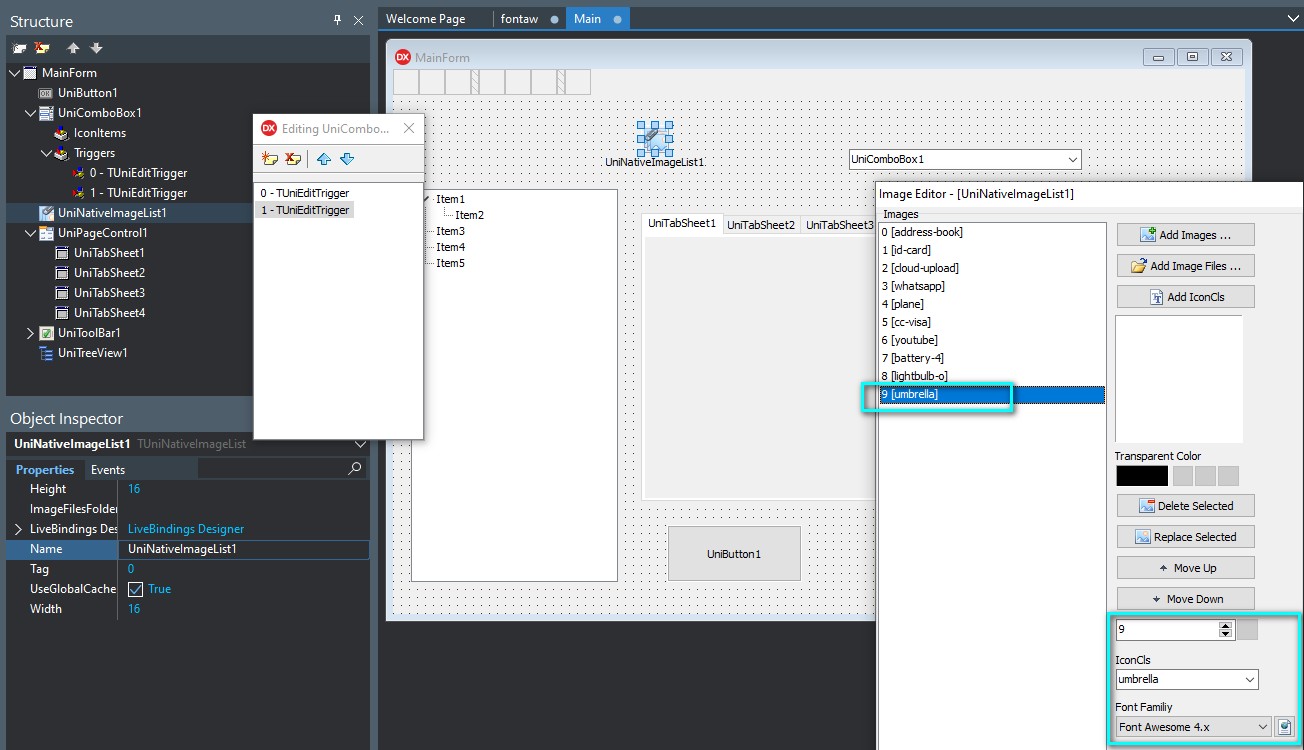Click the Add Images button
The width and height of the screenshot is (1304, 750).
click(1185, 235)
